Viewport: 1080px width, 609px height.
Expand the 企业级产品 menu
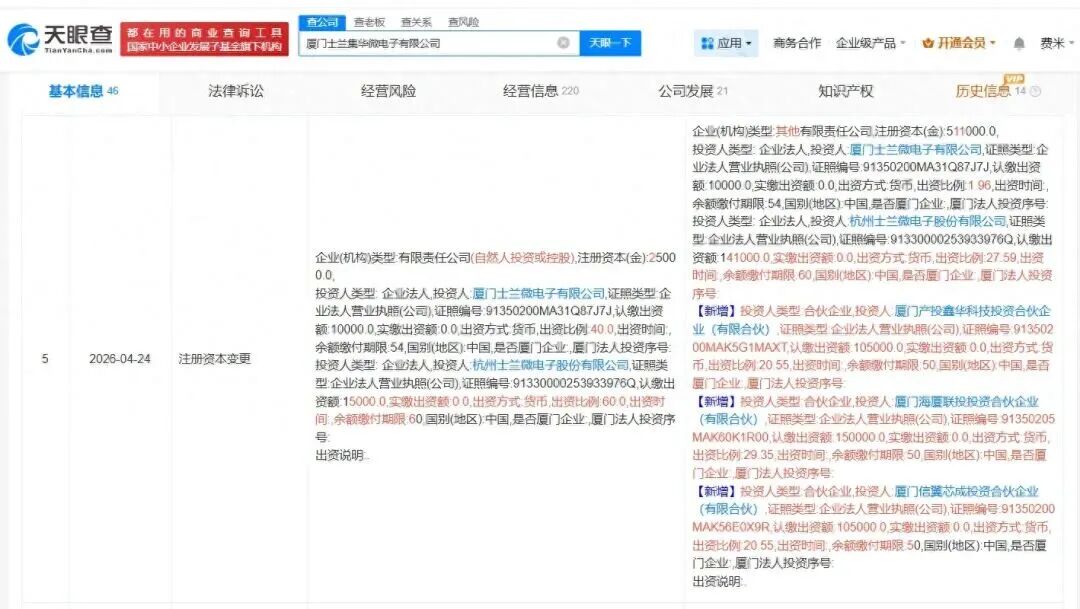tap(870, 43)
